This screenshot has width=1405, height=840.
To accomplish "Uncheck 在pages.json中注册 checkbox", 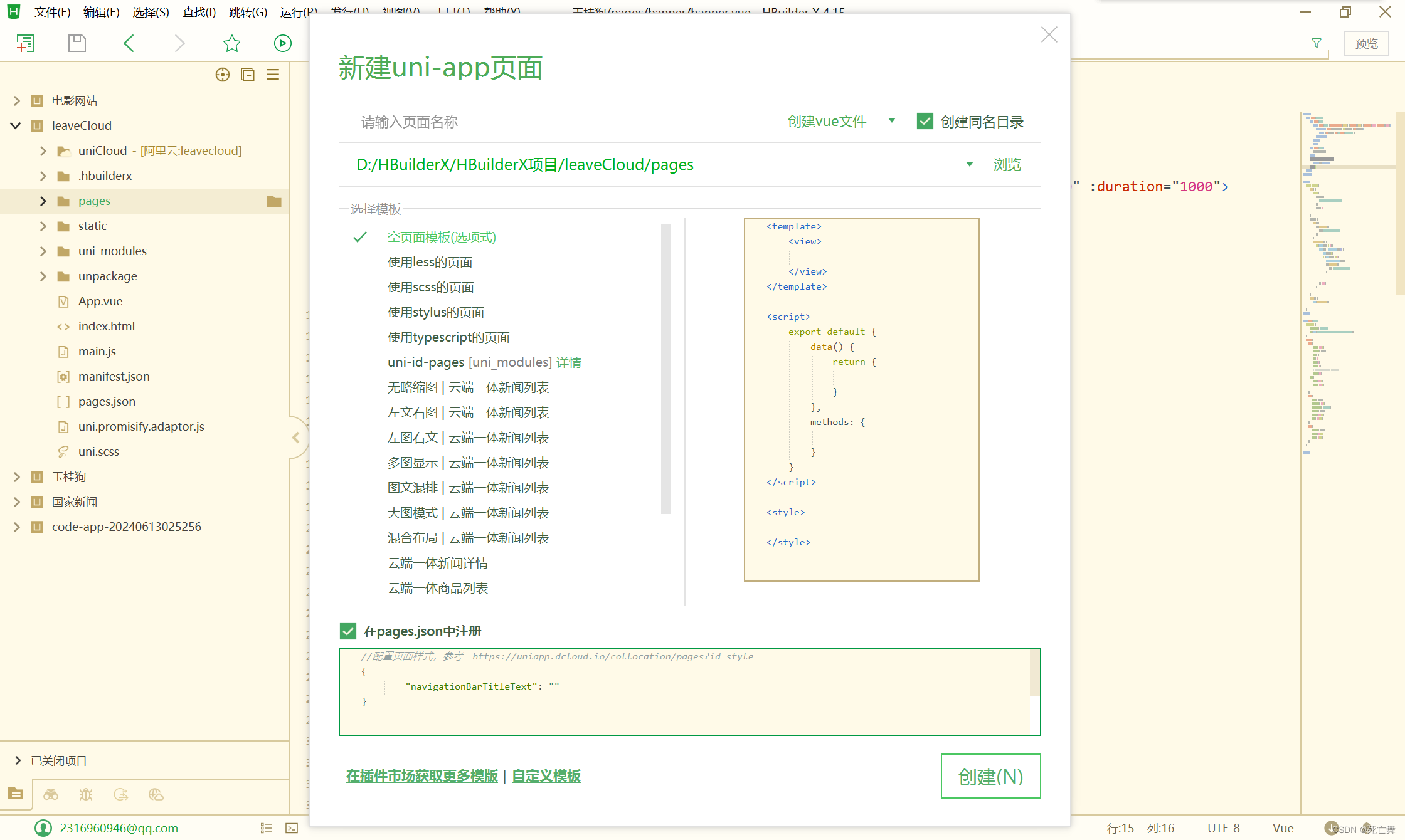I will [348, 631].
